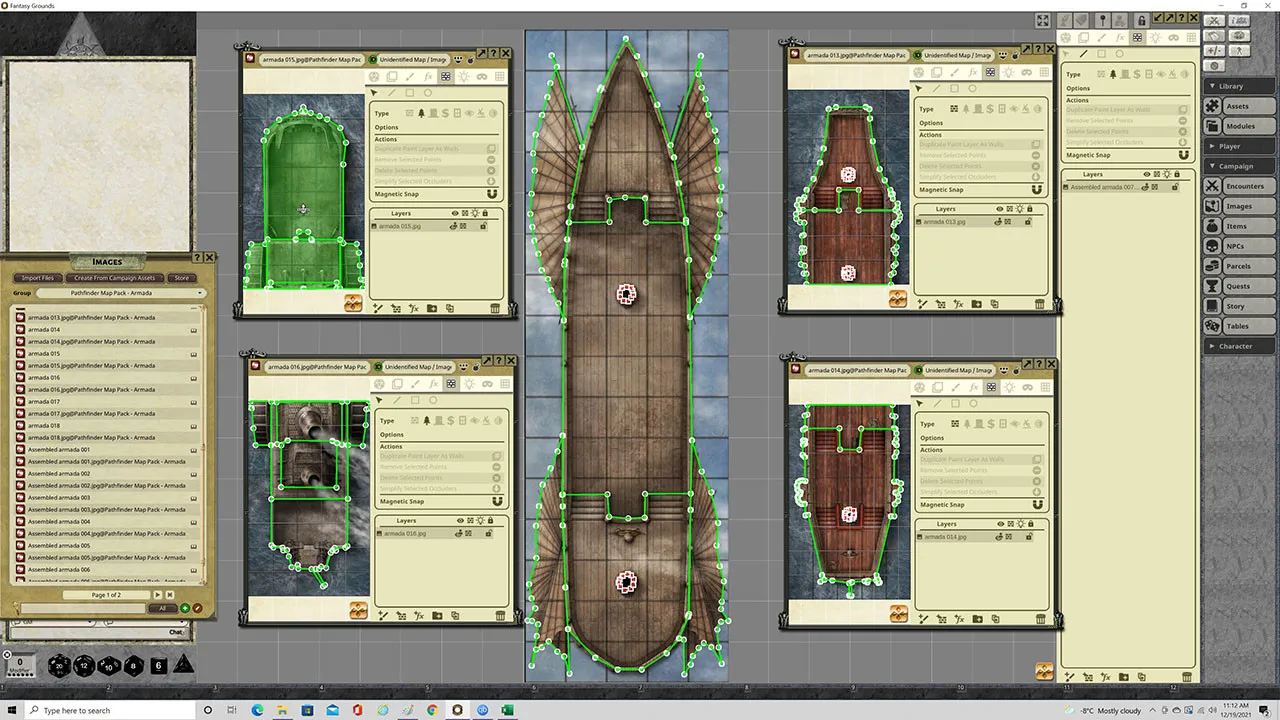The height and width of the screenshot is (720, 1280).
Task: Open 'Assembled armada 003' in Images list
Action: (x=59, y=497)
